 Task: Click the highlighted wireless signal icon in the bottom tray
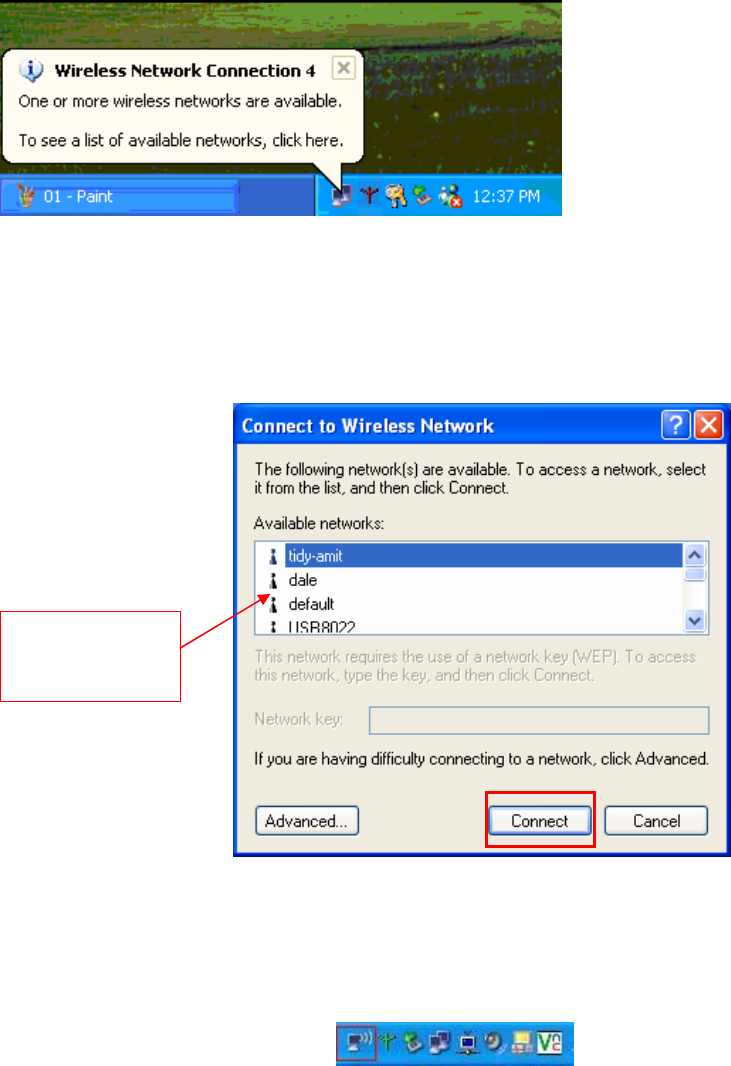(x=358, y=1042)
